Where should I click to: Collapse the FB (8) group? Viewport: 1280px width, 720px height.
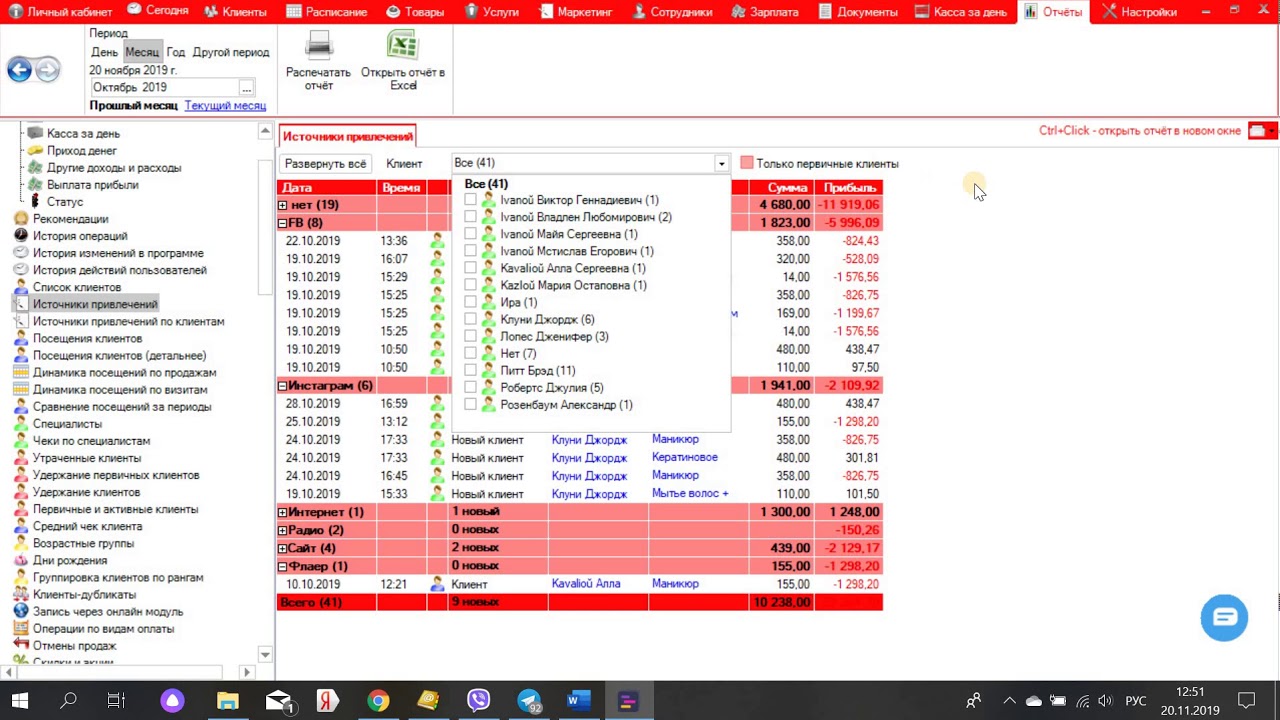[283, 223]
